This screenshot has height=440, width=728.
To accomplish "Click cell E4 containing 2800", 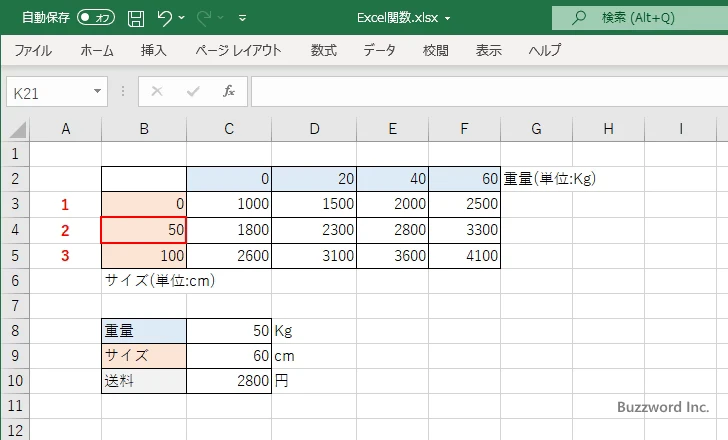I will tap(393, 230).
